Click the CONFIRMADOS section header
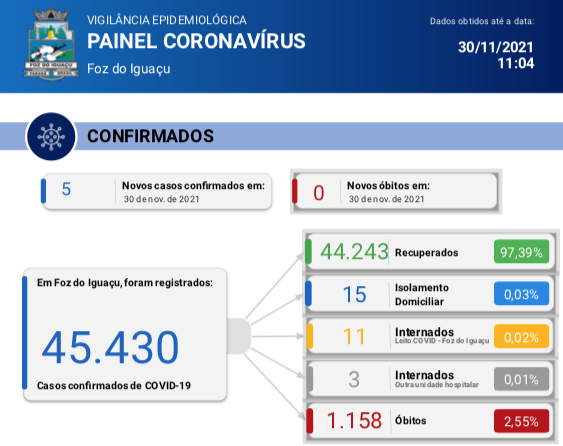This screenshot has width=563, height=446. click(x=150, y=136)
